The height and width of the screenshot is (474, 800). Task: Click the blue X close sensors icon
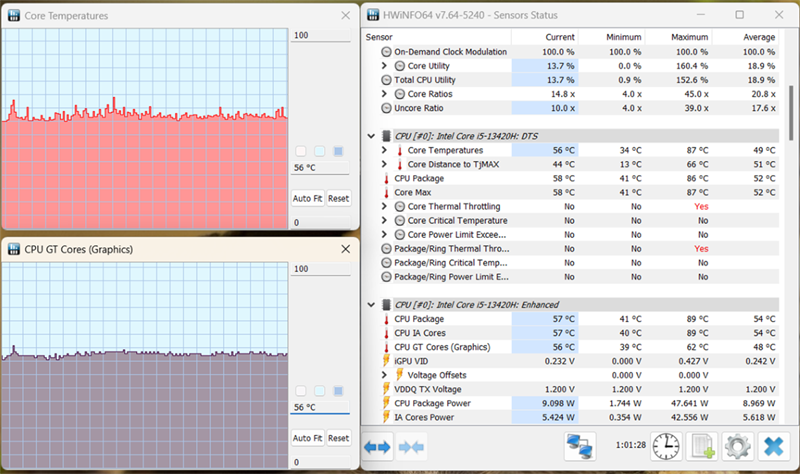[x=773, y=446]
